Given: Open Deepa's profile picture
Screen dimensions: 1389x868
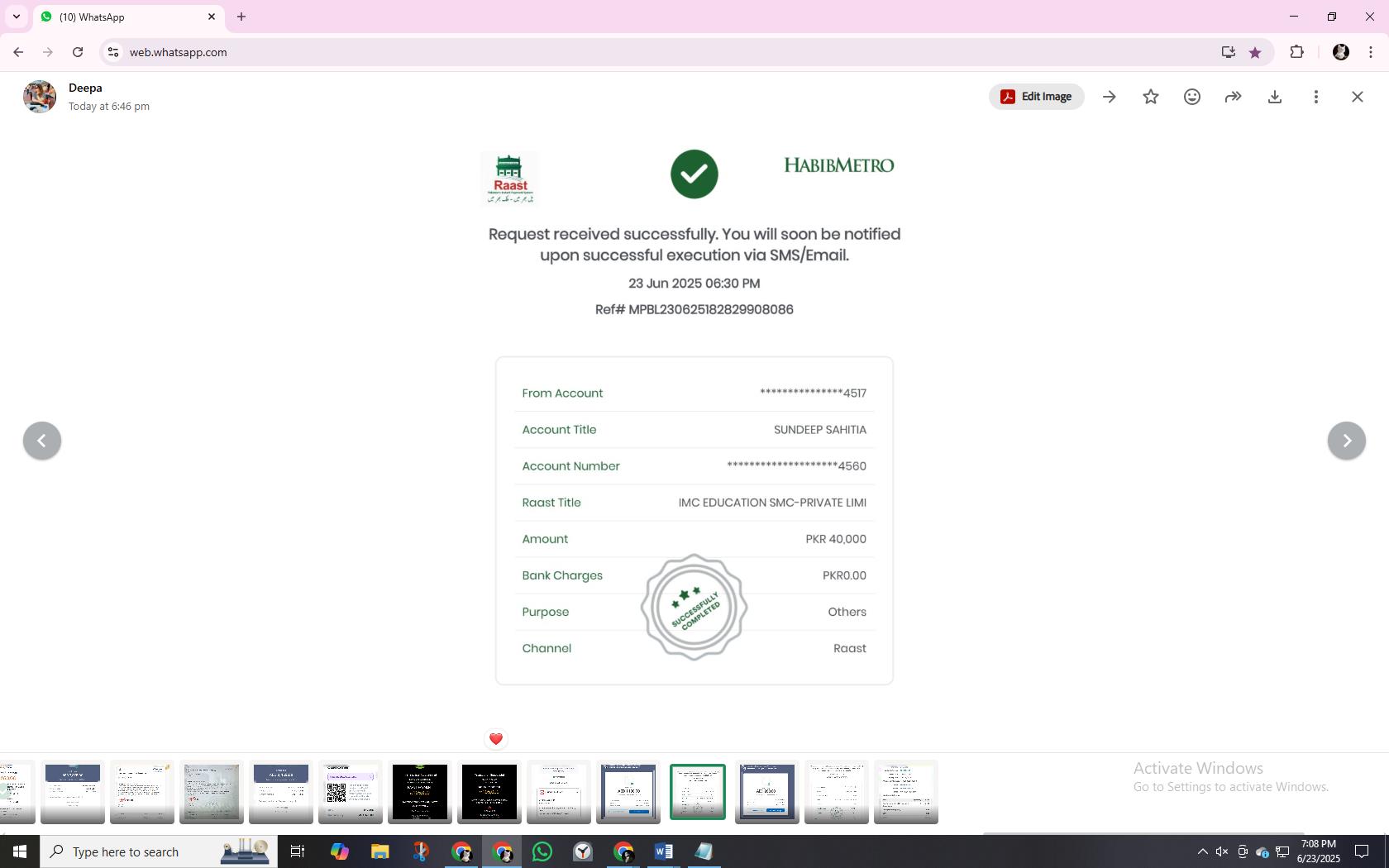Looking at the screenshot, I should tap(40, 97).
